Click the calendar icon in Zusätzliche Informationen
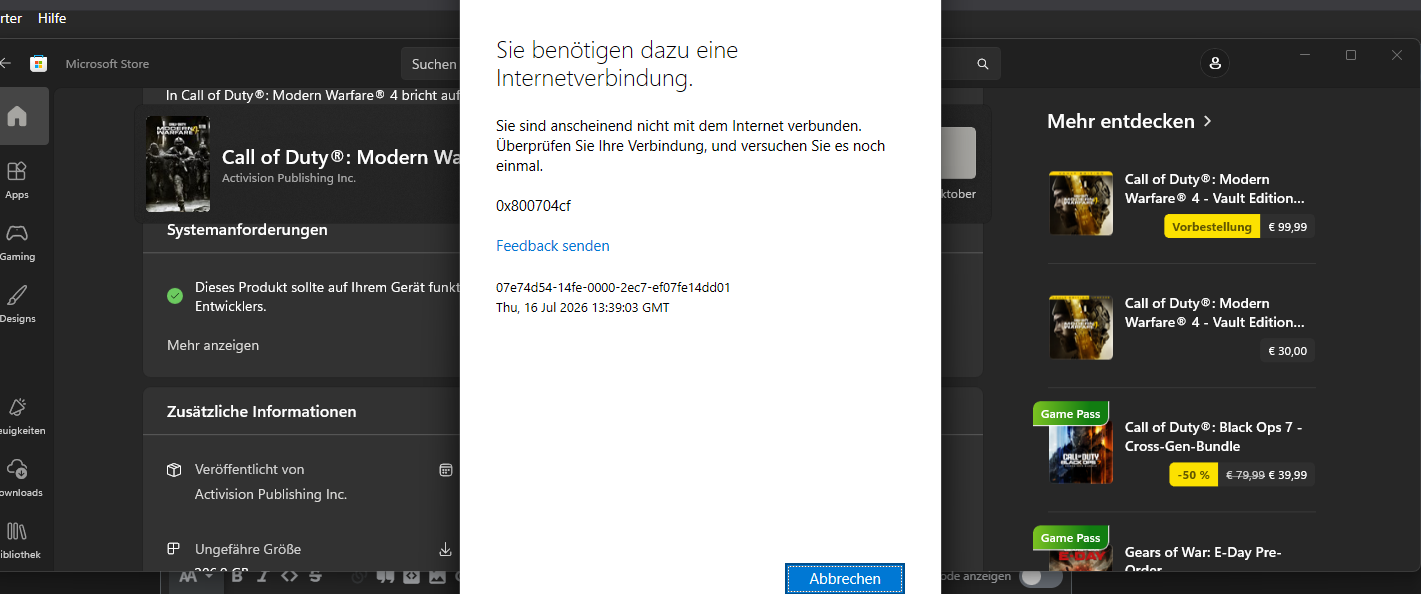 pos(446,470)
